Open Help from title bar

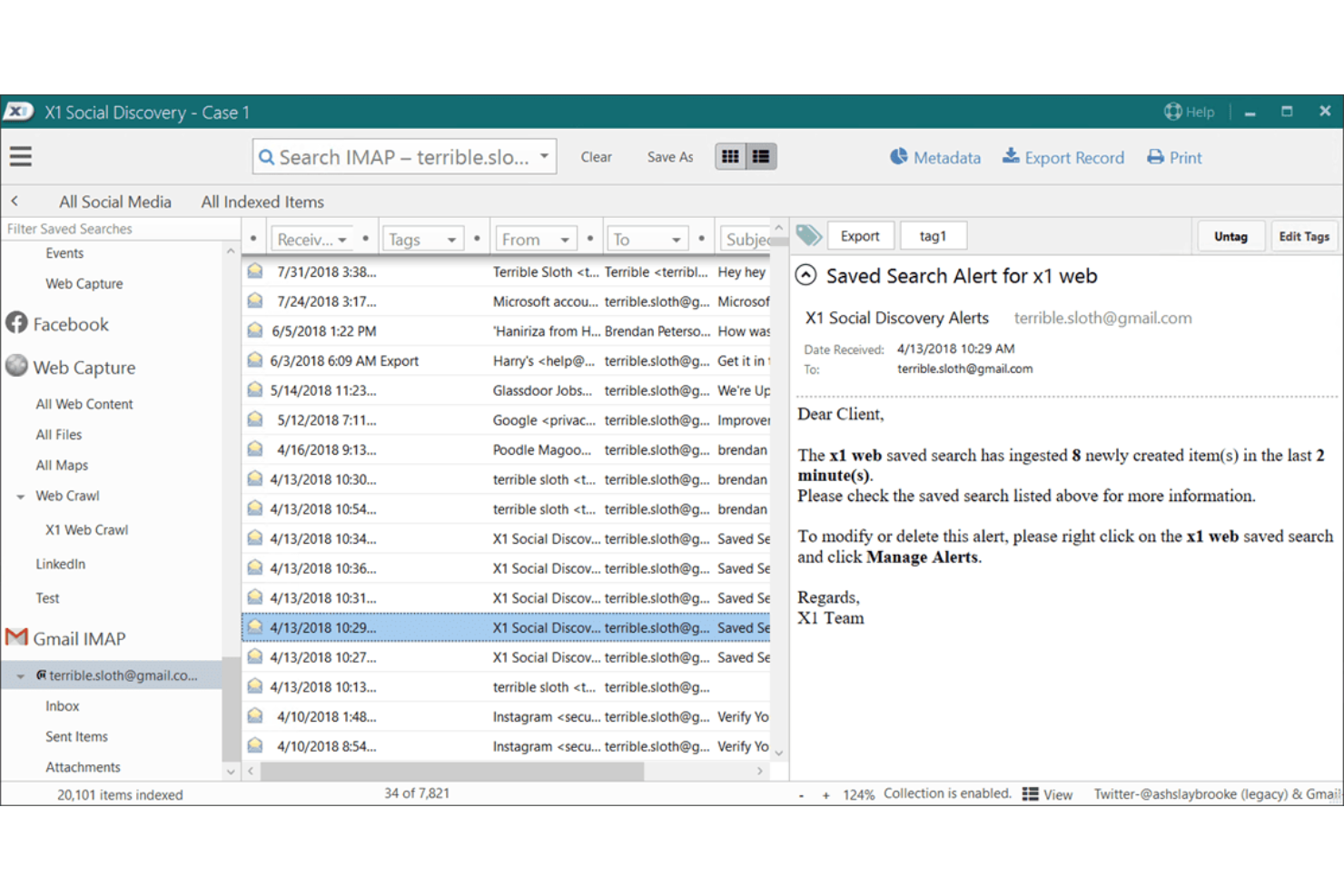click(x=1189, y=112)
